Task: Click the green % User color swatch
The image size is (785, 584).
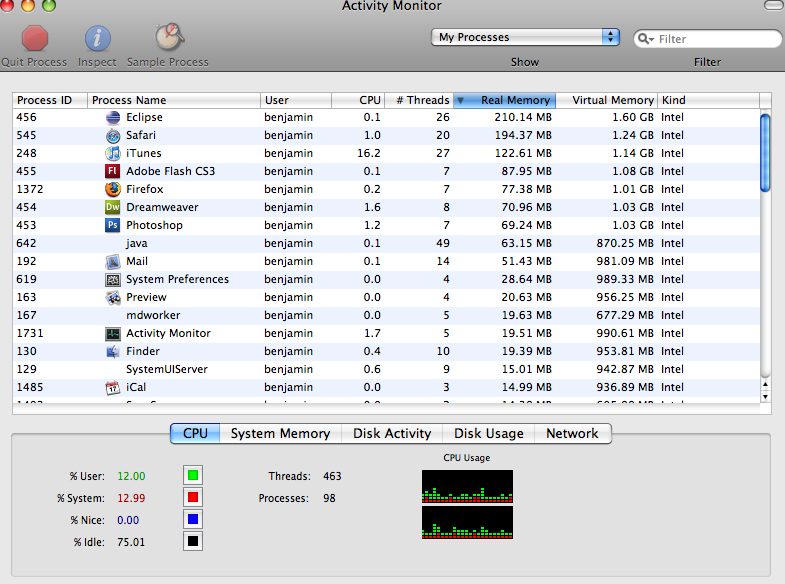Action: (x=193, y=475)
